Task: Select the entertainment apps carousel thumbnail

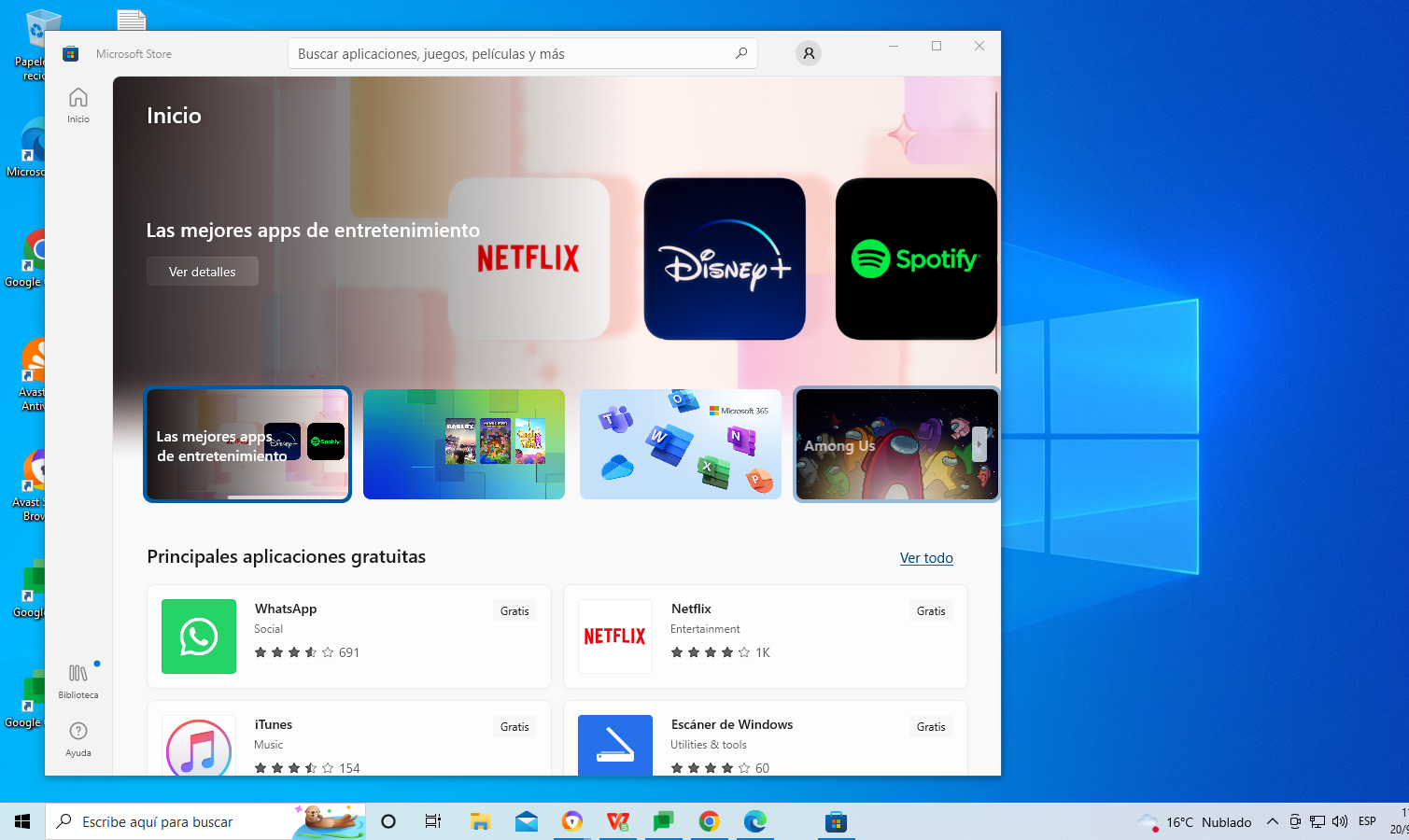Action: 247,444
